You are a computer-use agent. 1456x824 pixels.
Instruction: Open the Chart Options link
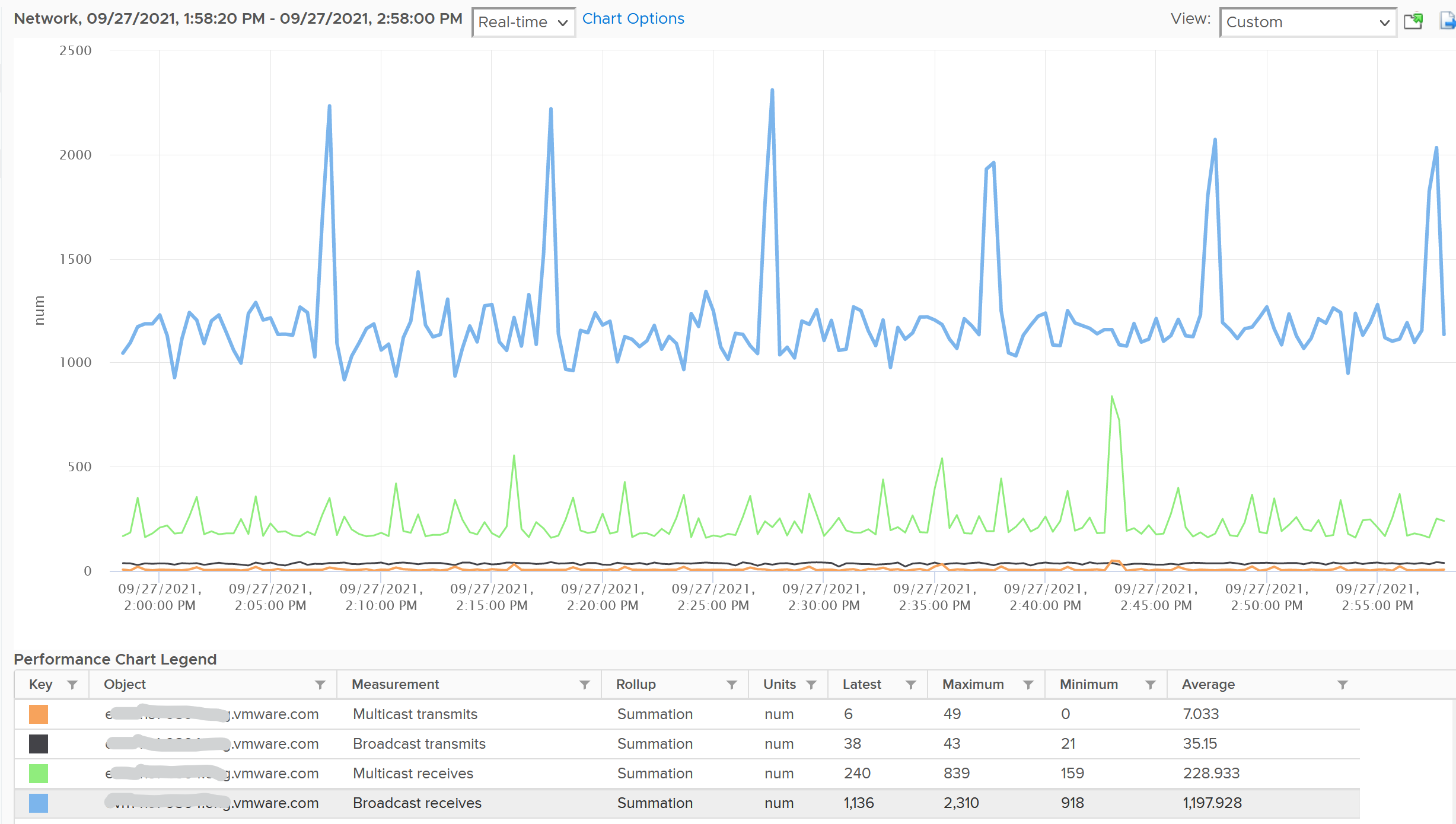point(633,19)
